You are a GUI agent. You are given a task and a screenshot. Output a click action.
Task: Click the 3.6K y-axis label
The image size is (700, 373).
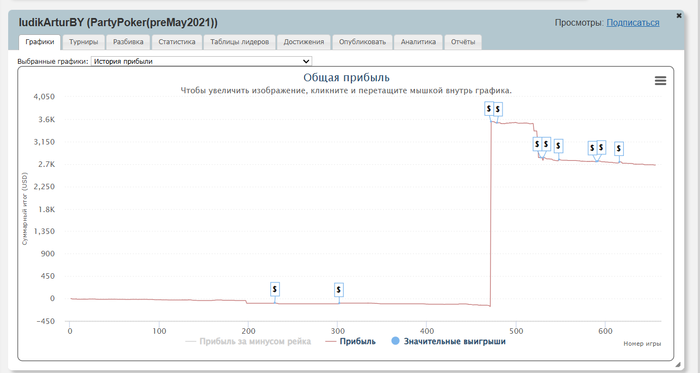pos(46,120)
